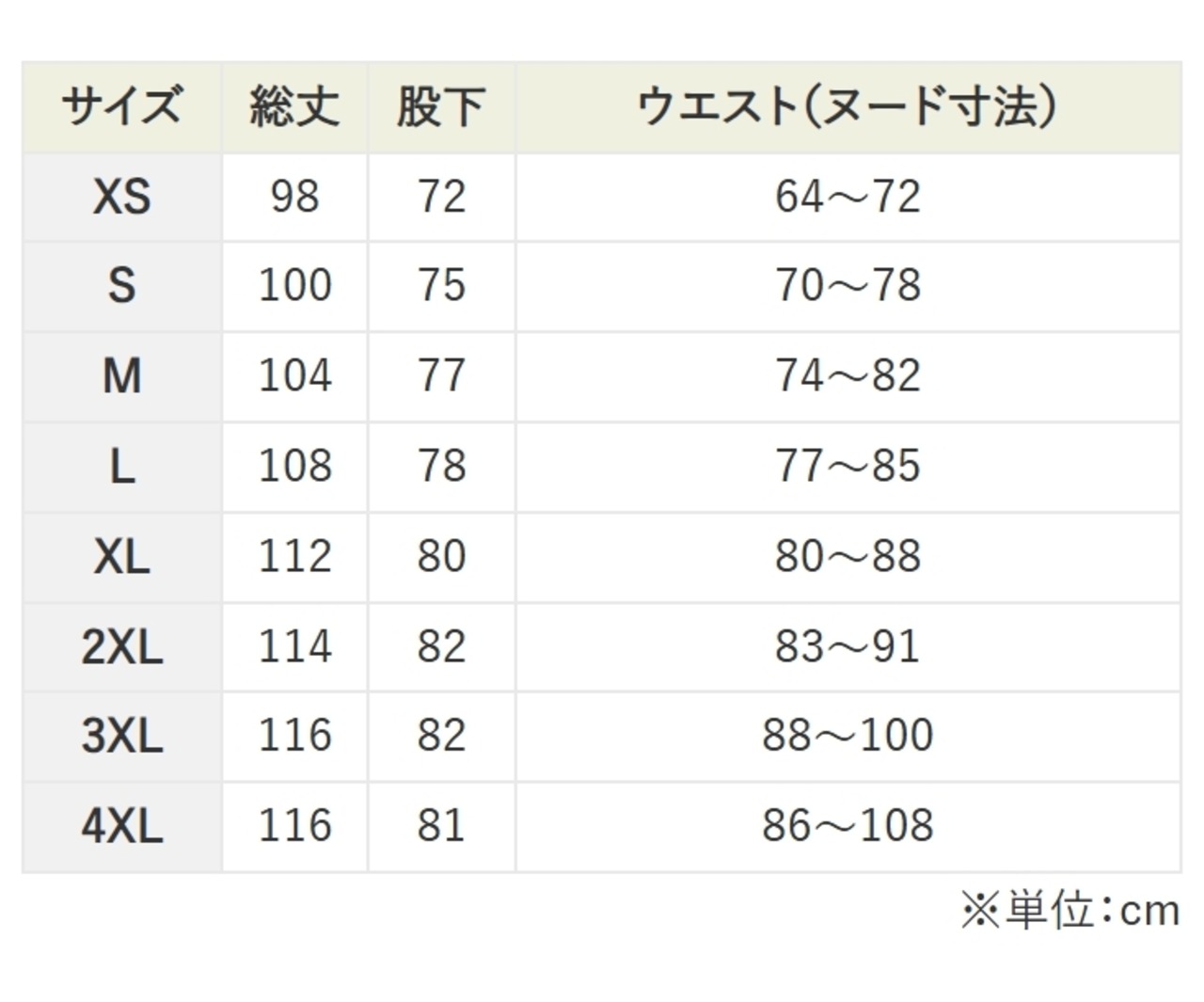Select the 4XL size row label

click(x=121, y=825)
